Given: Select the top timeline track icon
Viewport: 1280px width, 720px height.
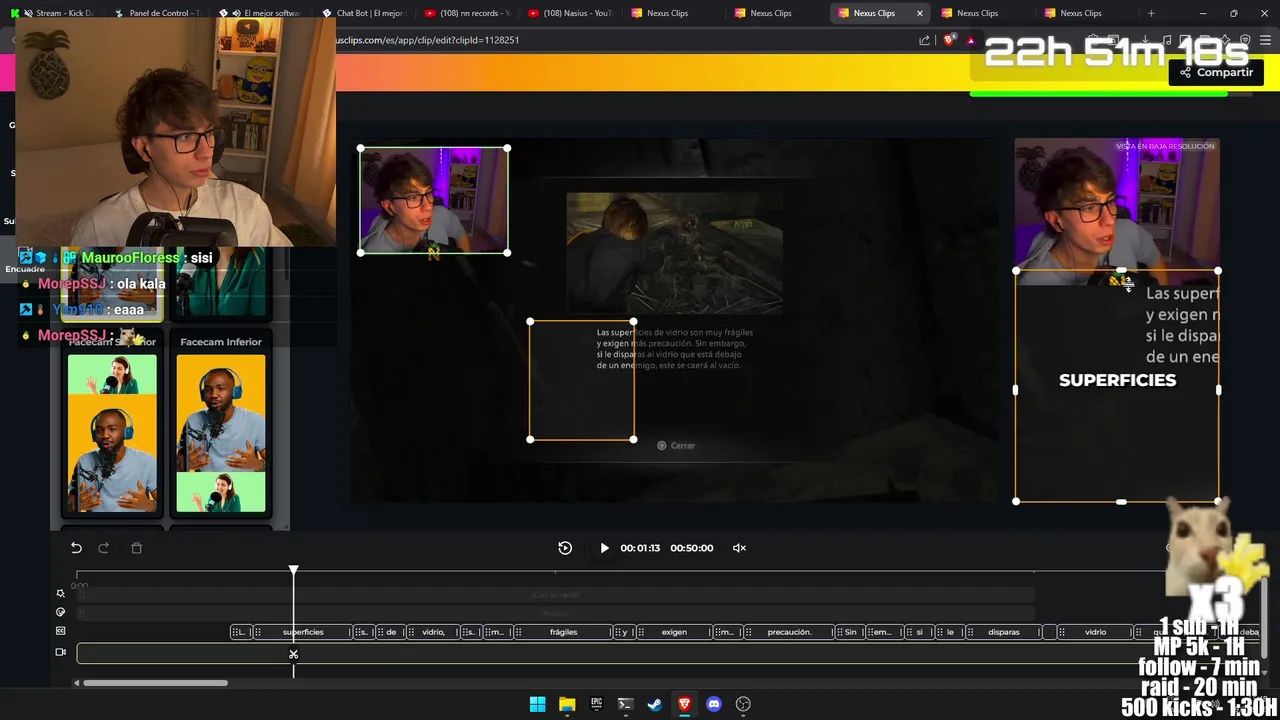Looking at the screenshot, I should (60, 593).
